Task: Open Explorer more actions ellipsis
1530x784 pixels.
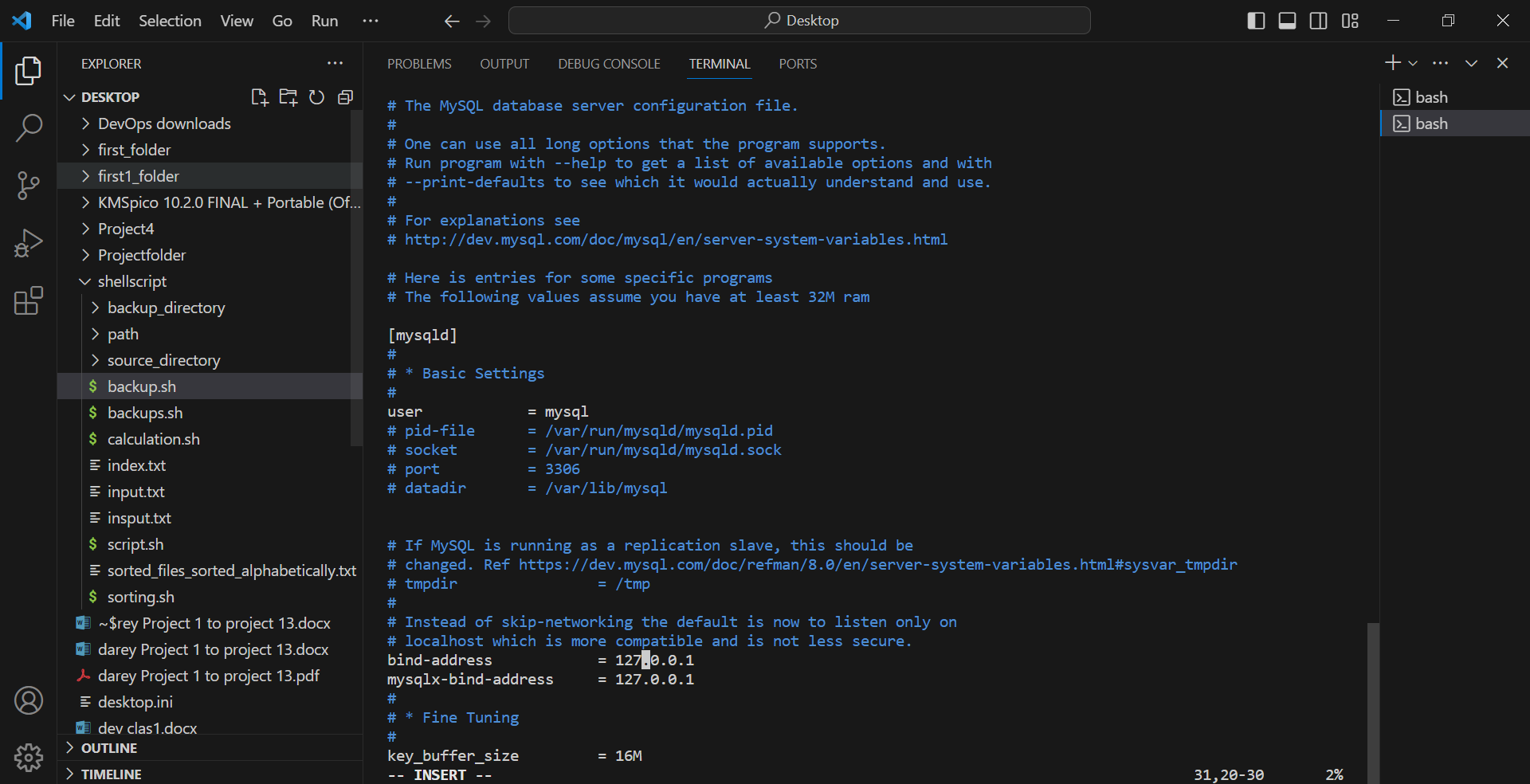Action: (x=335, y=64)
